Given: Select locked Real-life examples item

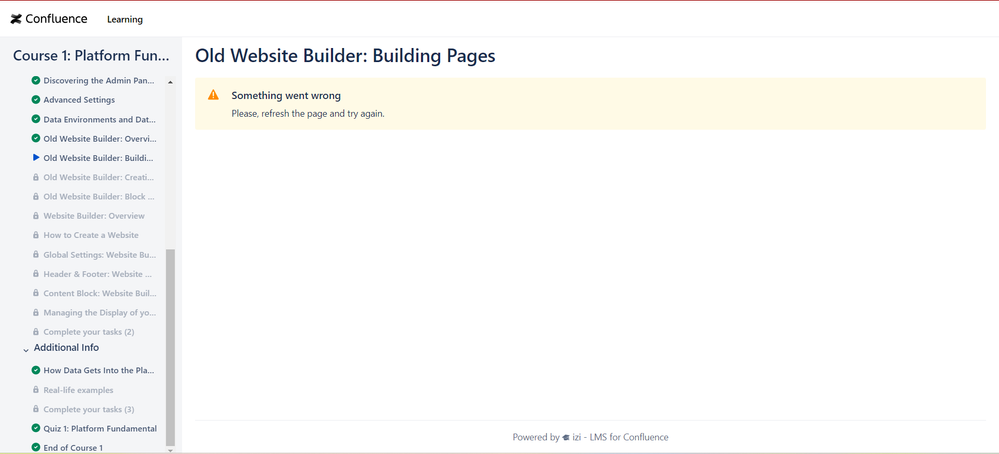Looking at the screenshot, I should pos(78,390).
